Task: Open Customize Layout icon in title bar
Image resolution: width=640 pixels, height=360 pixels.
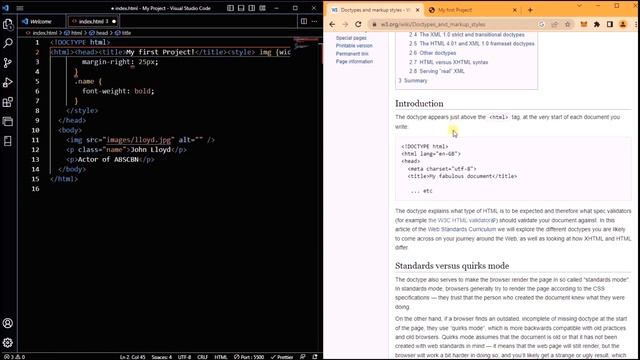Action: tap(262, 8)
